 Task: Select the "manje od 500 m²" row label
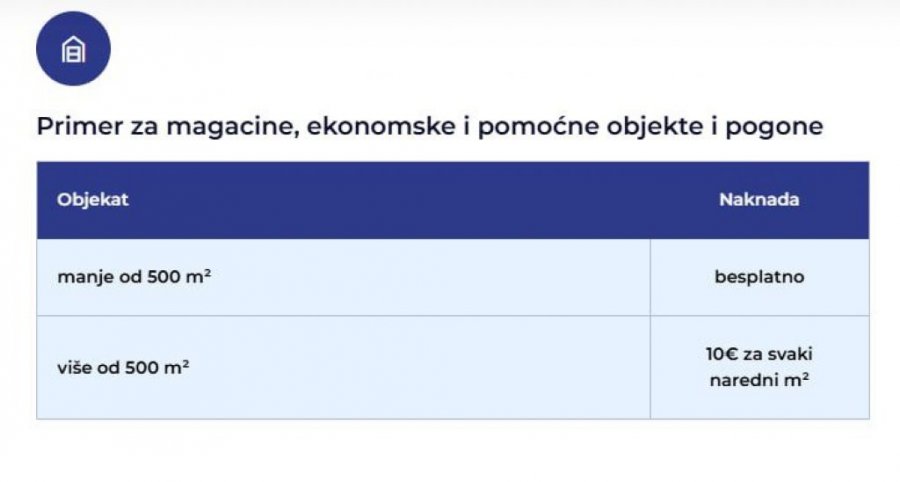pyautogui.click(x=133, y=277)
